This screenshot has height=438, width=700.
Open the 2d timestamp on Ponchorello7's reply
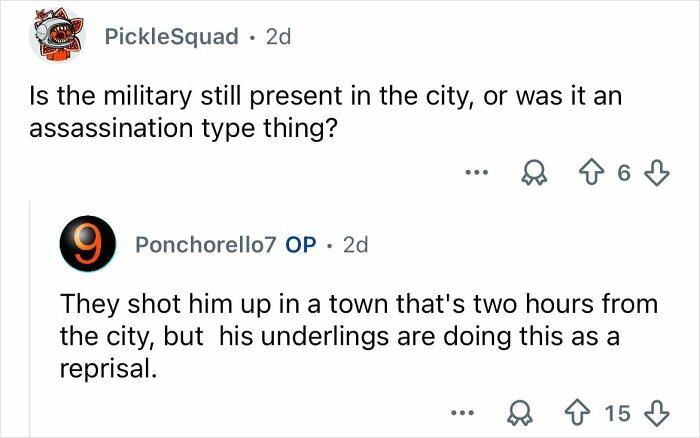pos(355,245)
